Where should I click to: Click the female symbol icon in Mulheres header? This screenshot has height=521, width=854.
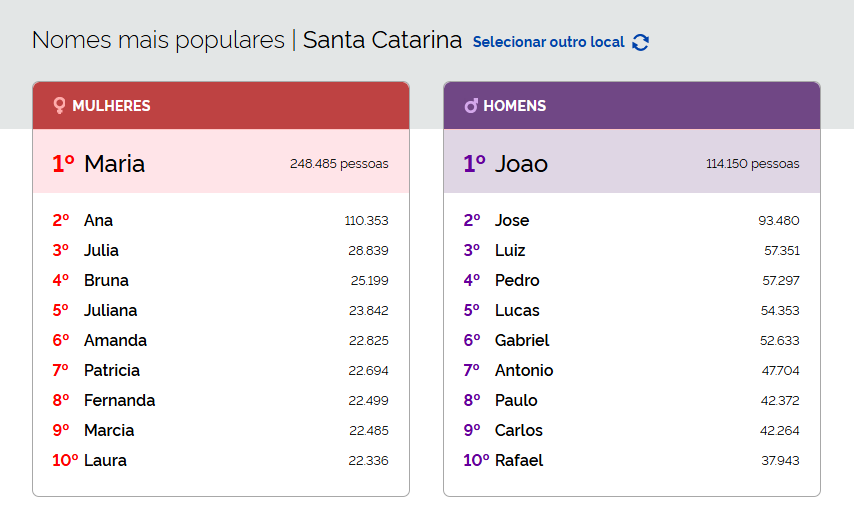(x=60, y=105)
